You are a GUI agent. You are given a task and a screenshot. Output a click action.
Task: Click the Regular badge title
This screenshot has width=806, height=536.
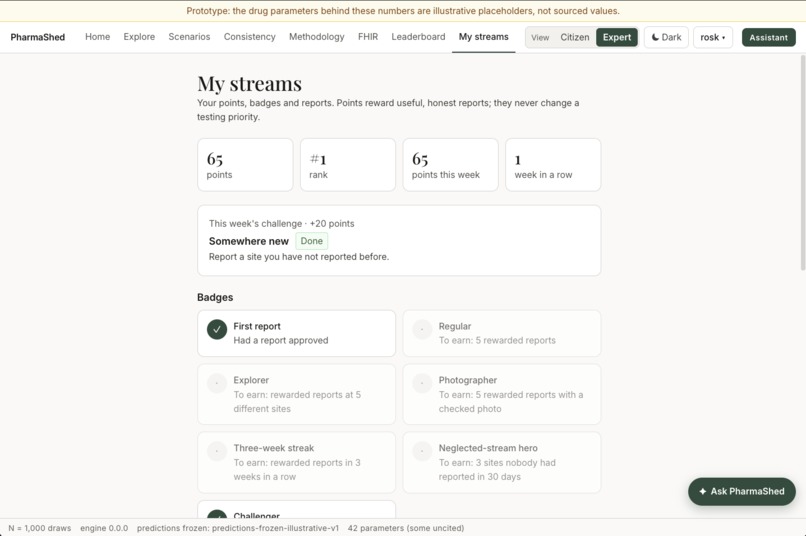(x=455, y=326)
